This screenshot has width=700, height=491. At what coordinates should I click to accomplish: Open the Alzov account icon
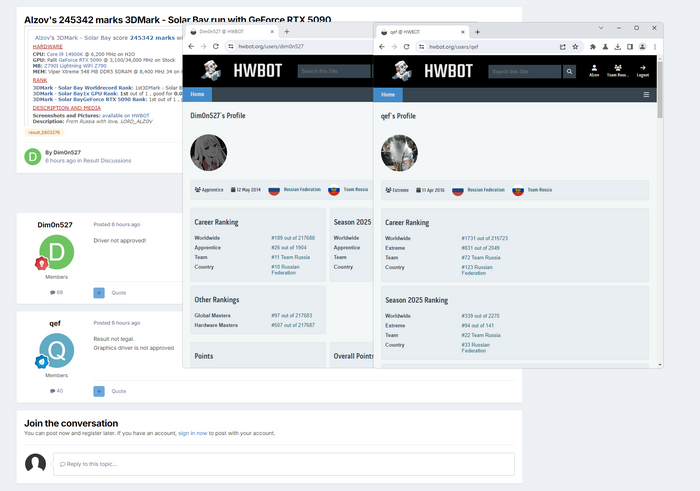click(594, 70)
